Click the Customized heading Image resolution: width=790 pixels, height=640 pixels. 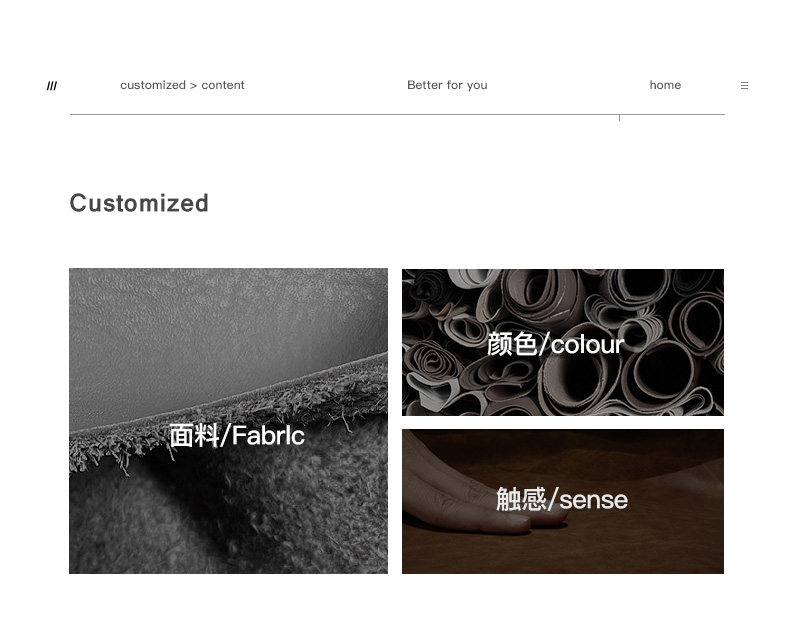point(139,204)
